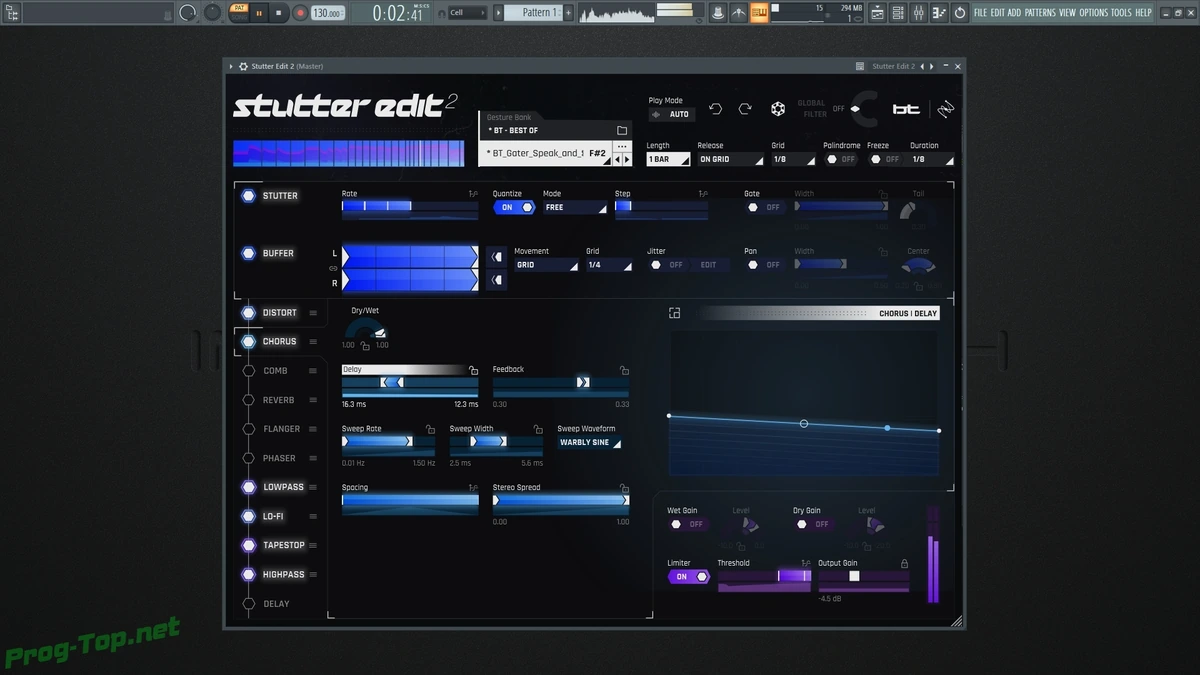
Task: Toggle the Buffer module on/off
Action: pyautogui.click(x=248, y=254)
